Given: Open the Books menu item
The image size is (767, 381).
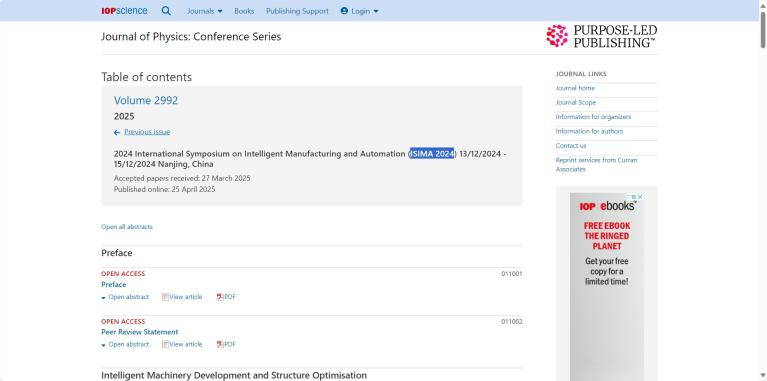Looking at the screenshot, I should (x=244, y=11).
